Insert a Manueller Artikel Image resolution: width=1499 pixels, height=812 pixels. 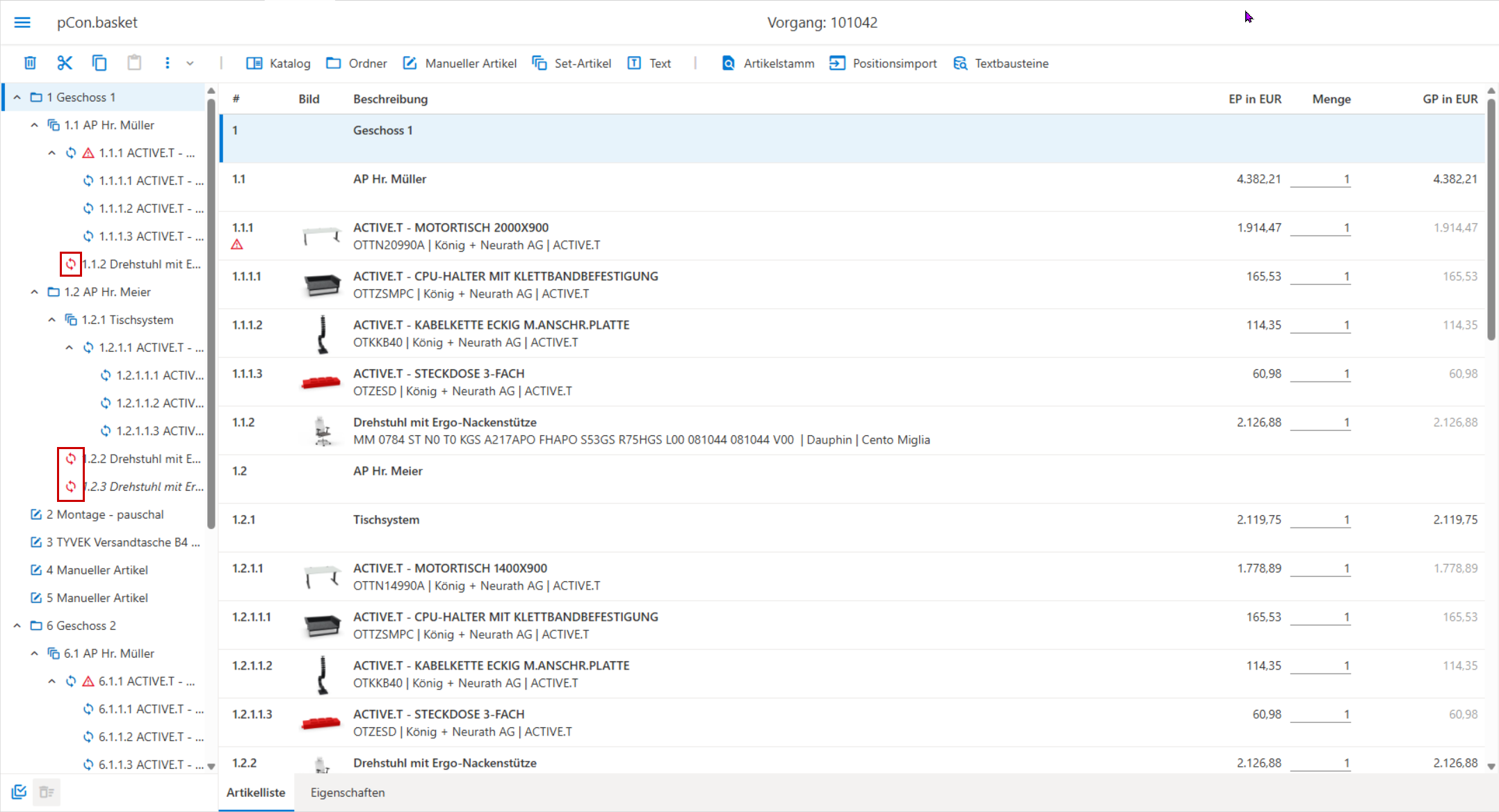click(x=460, y=63)
